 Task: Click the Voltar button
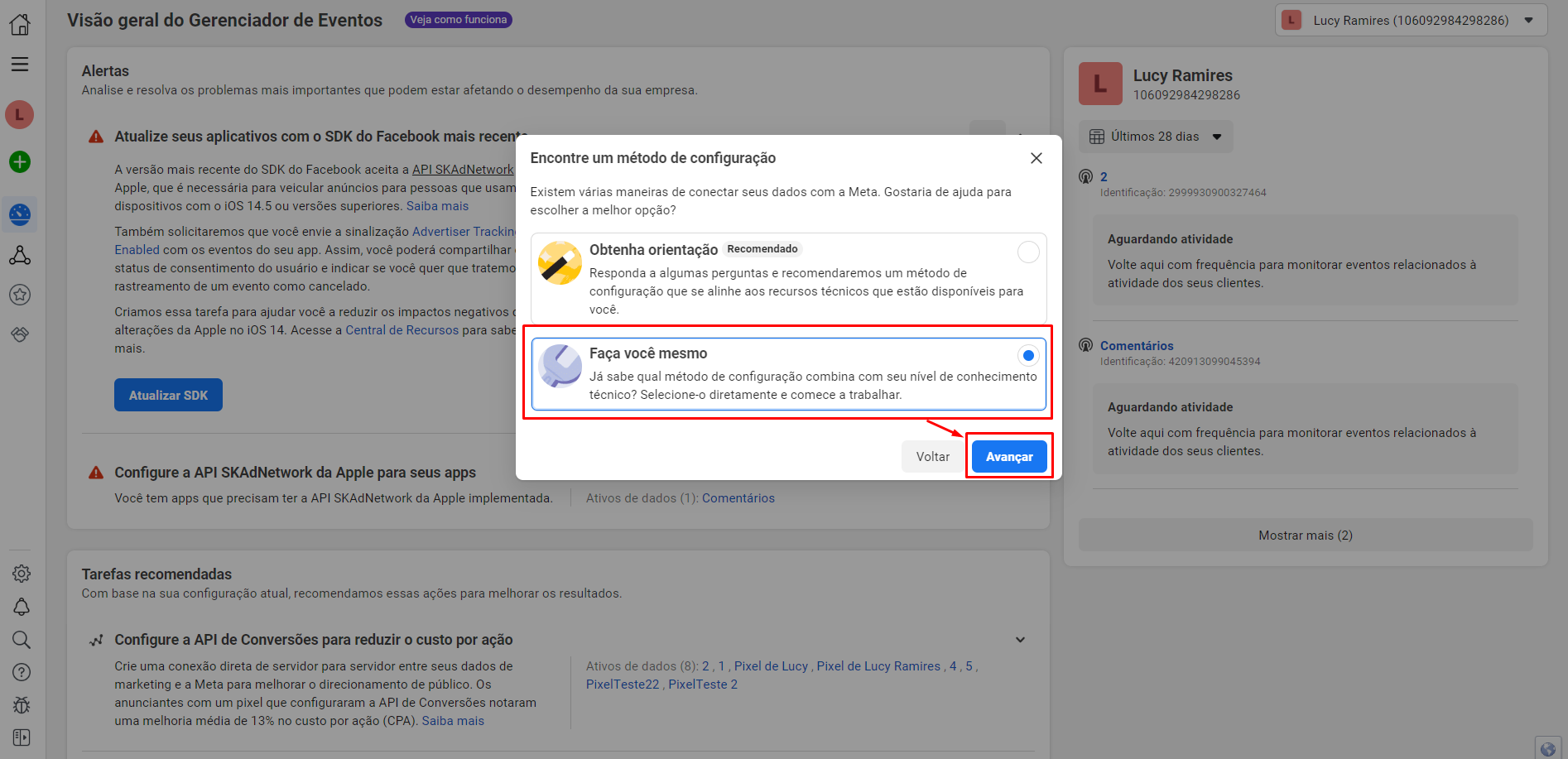point(933,457)
